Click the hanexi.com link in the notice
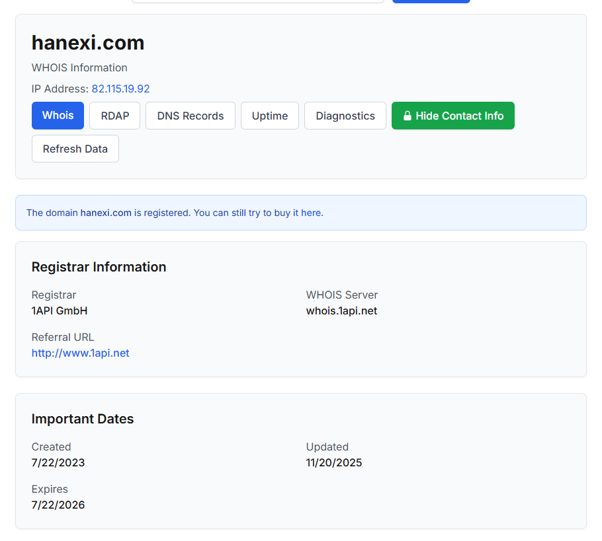Viewport: 602px width, 541px height. 106,213
